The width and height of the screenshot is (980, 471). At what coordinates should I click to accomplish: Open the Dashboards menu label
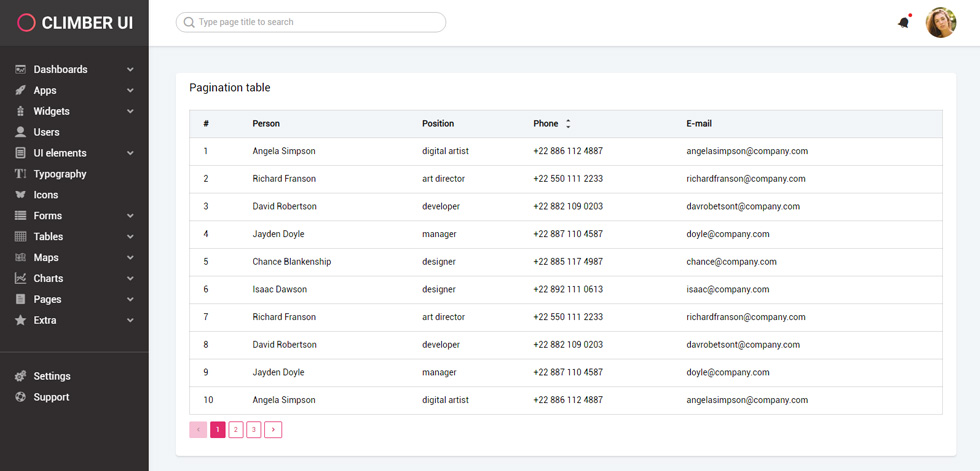(61, 69)
